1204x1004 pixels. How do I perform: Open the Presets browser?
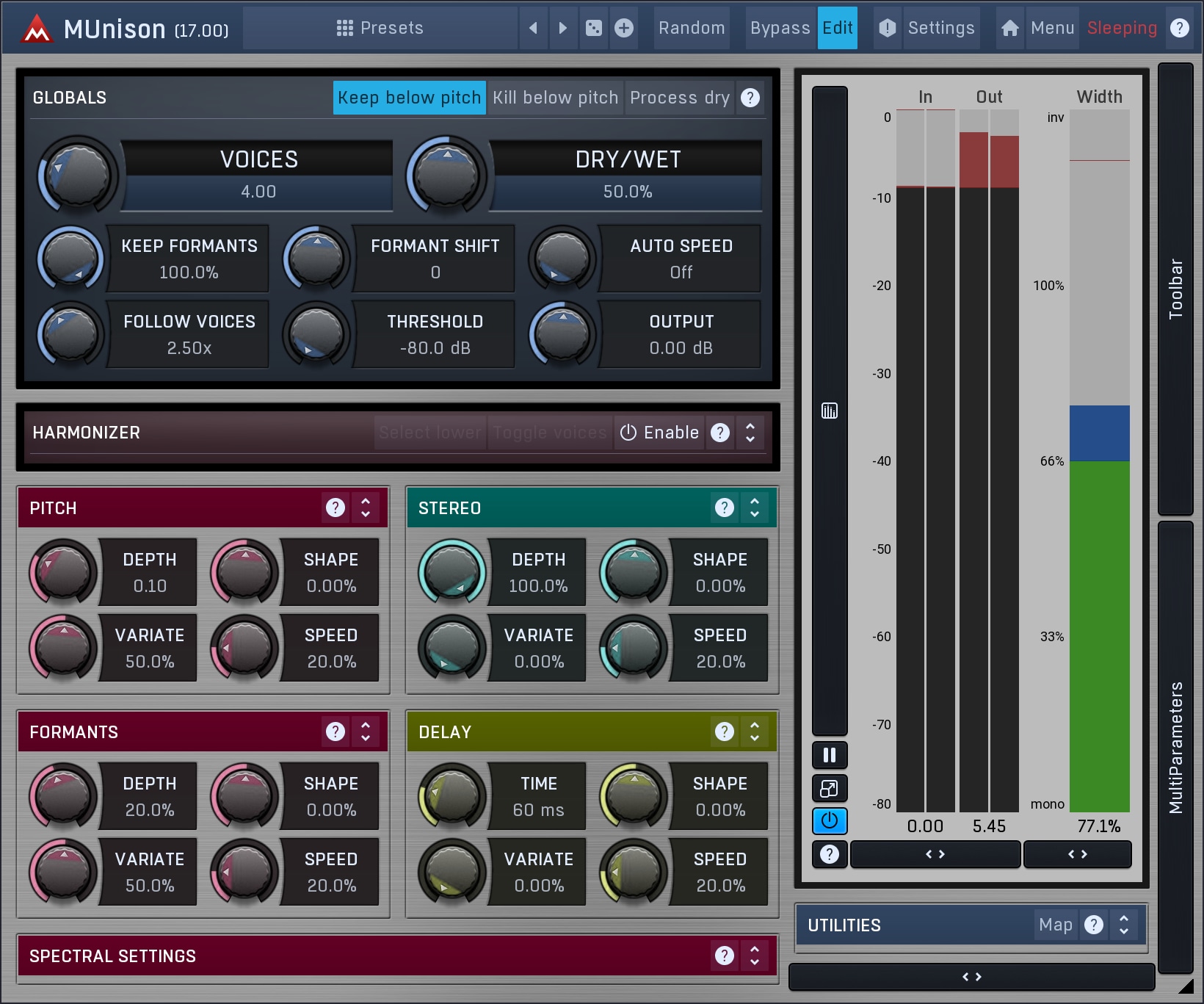pos(380,28)
